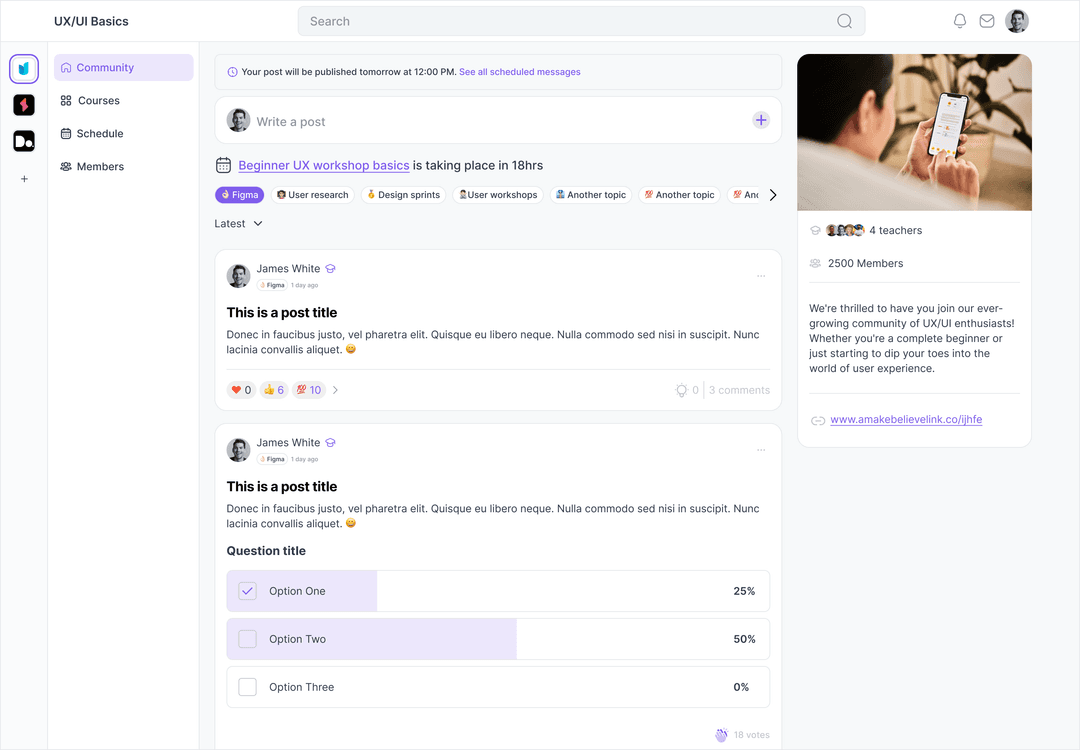
Task: Open www.amakebelievelink.co/ijhfe link
Action: (x=906, y=419)
